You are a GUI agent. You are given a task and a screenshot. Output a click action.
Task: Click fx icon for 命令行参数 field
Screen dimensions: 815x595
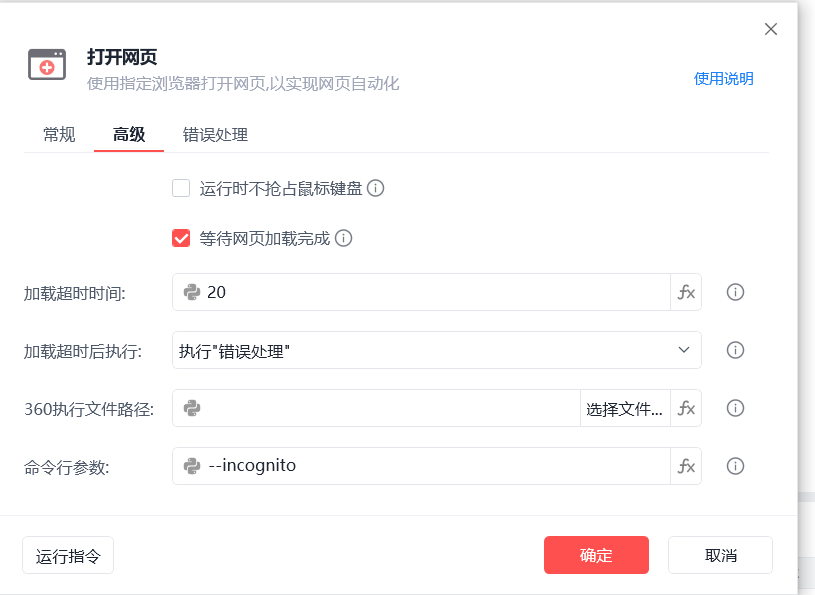point(686,466)
